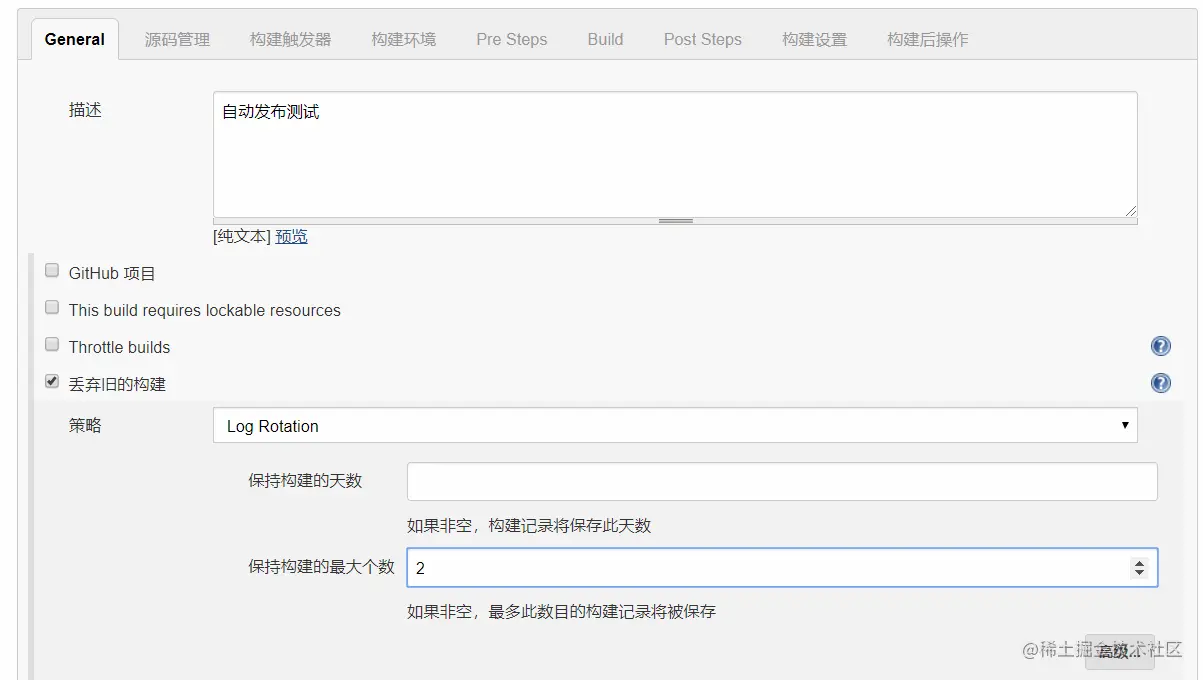Tick This build requires lockable resources
Viewport: 1203px width, 680px height.
click(52, 308)
